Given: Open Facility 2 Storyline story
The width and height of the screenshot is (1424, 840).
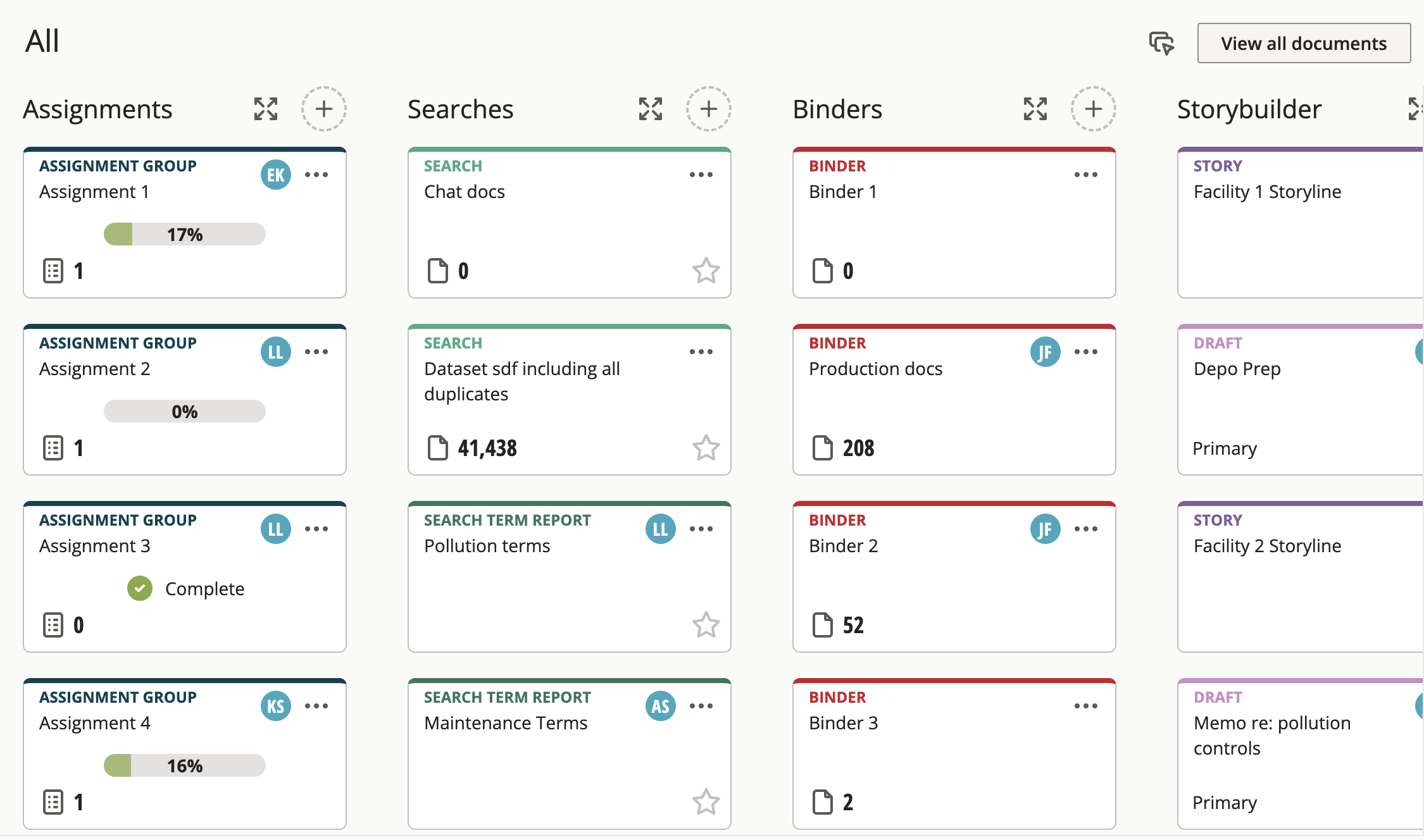Looking at the screenshot, I should (1268, 546).
